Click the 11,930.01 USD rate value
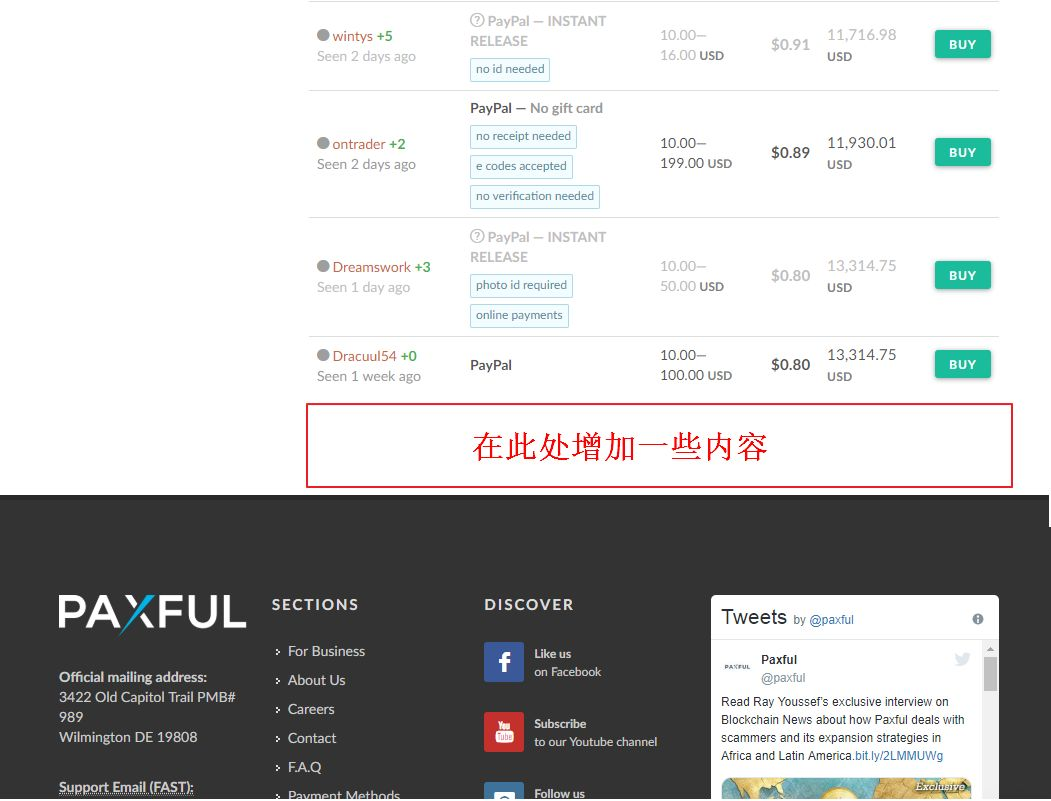This screenshot has height=801, width=1051. pyautogui.click(x=861, y=153)
